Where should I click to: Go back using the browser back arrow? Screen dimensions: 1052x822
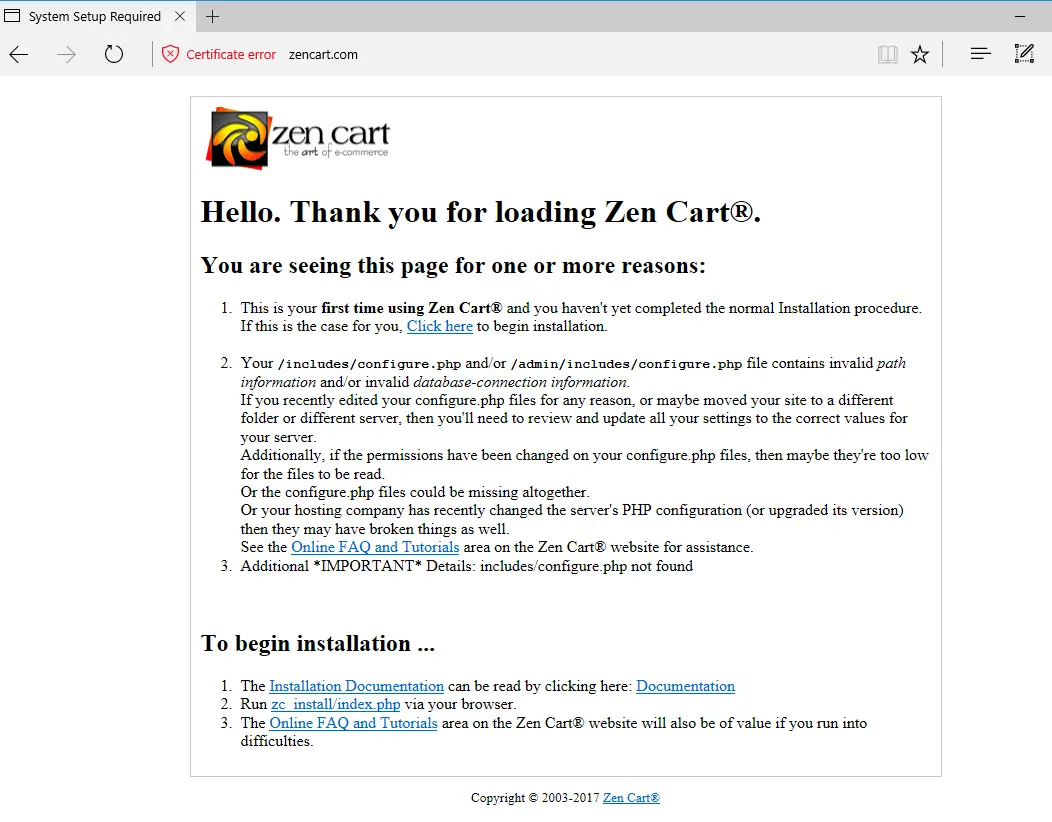pos(19,54)
